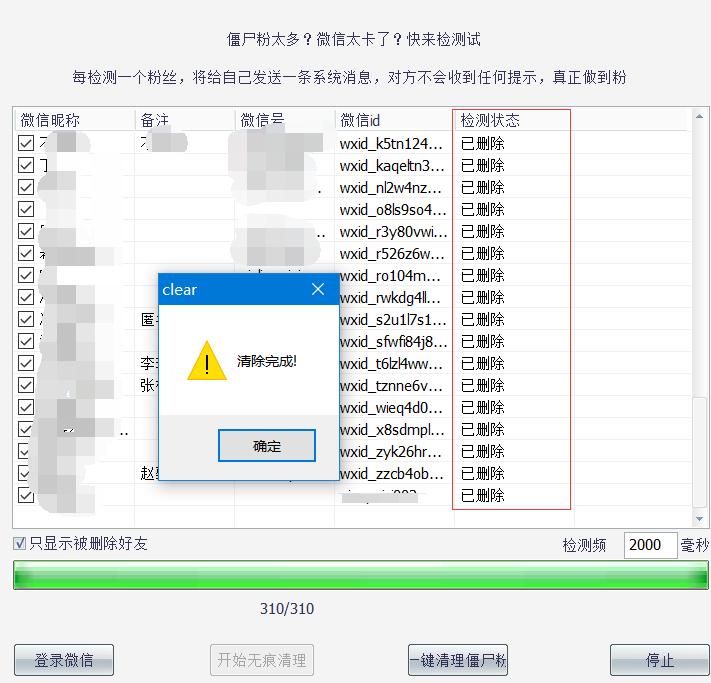Click 已删除 status in wxid_x8sdmpl row

click(482, 429)
